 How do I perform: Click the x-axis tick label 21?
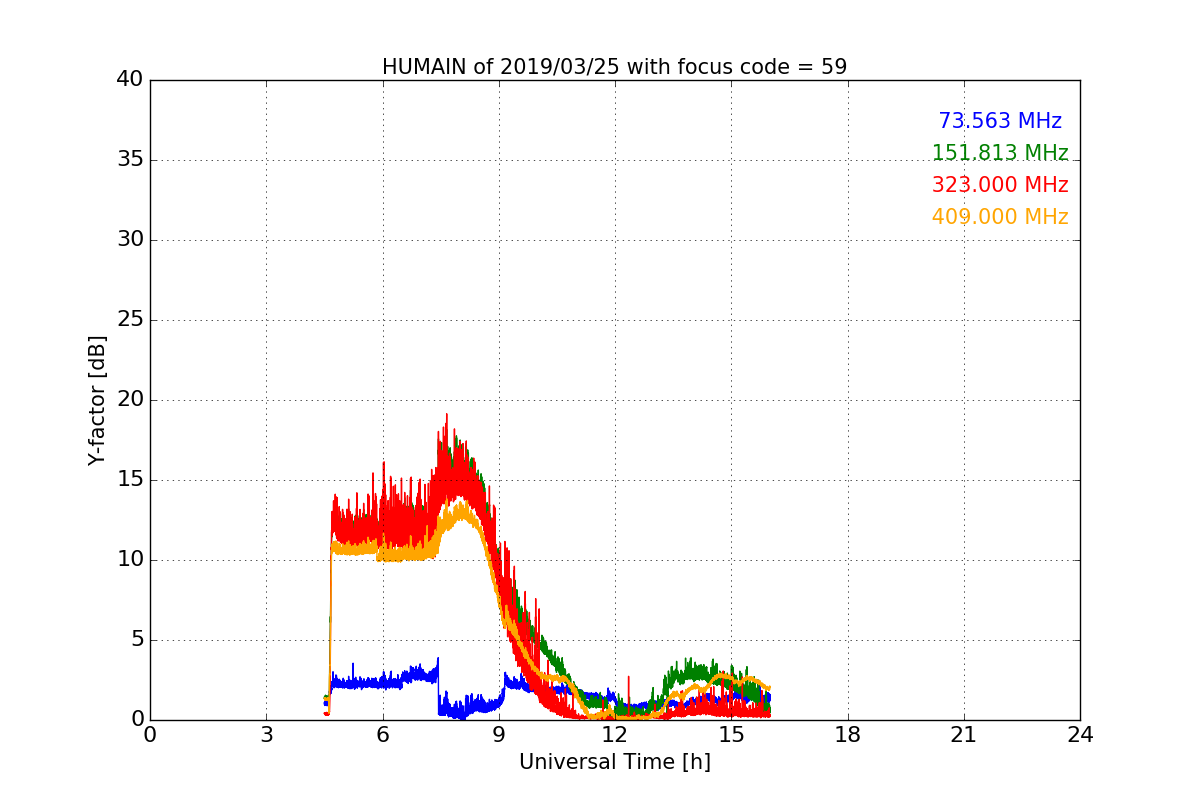coord(964,735)
